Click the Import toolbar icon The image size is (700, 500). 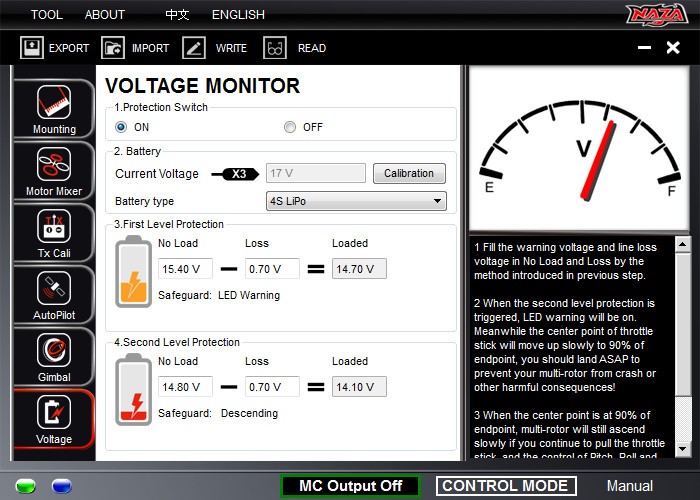113,47
